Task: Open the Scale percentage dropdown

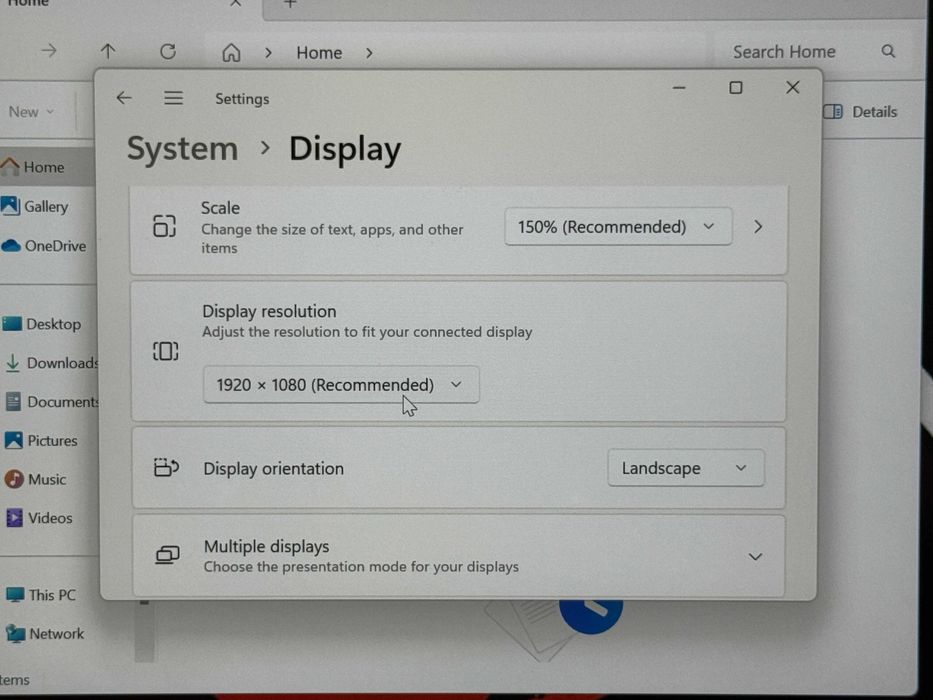Action: click(x=618, y=227)
